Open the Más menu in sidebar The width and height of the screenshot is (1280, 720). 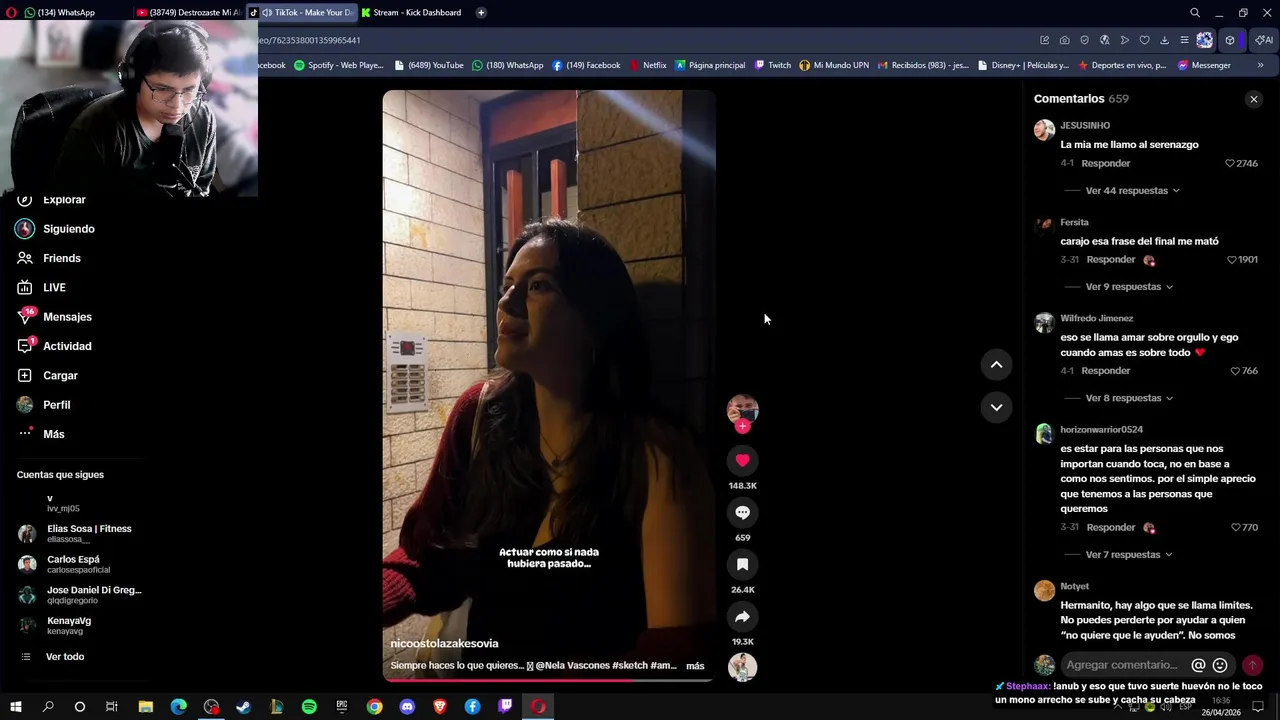pos(53,434)
